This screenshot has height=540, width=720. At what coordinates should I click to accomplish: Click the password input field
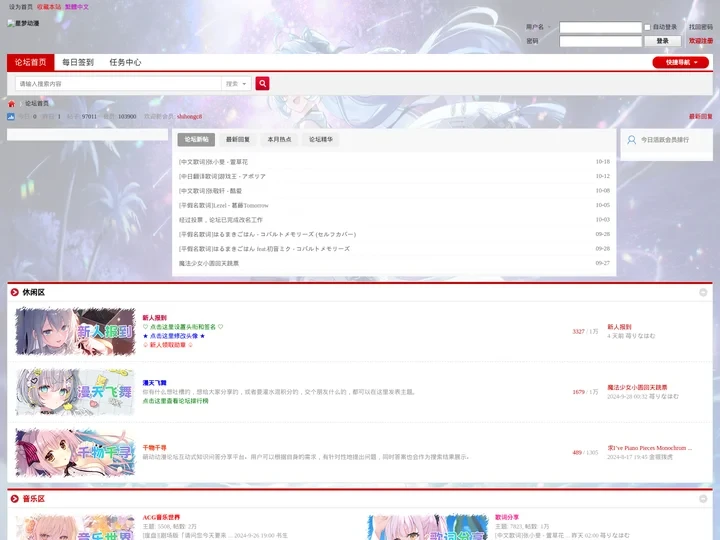tap(600, 41)
